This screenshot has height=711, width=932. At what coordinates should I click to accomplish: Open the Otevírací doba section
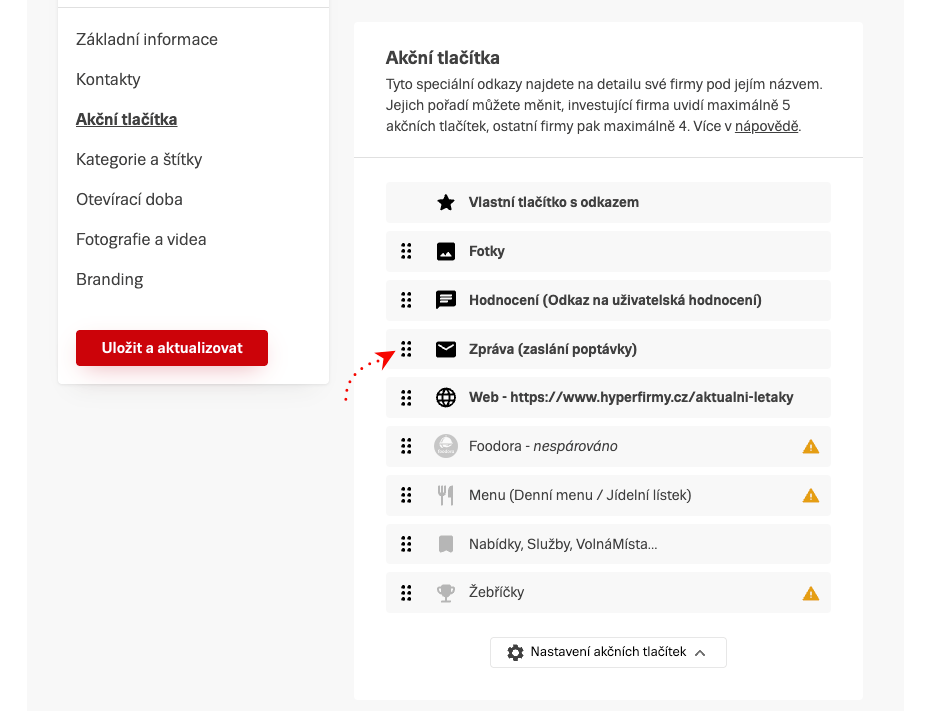click(129, 200)
